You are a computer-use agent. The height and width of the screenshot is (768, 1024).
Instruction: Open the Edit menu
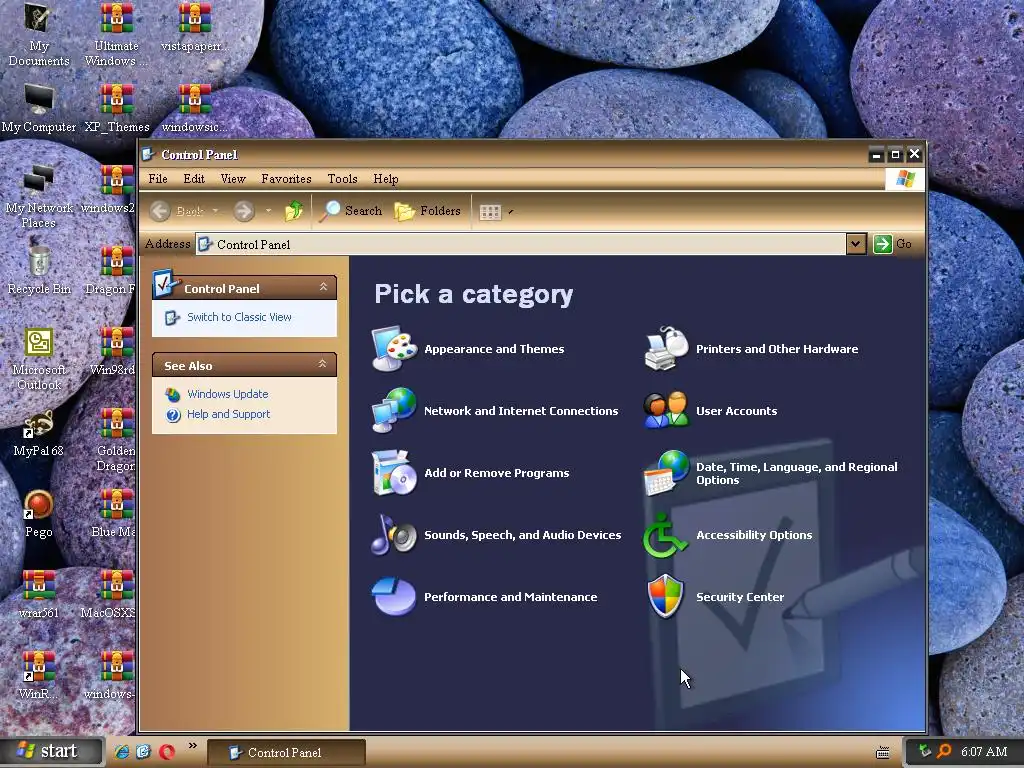[x=194, y=178]
